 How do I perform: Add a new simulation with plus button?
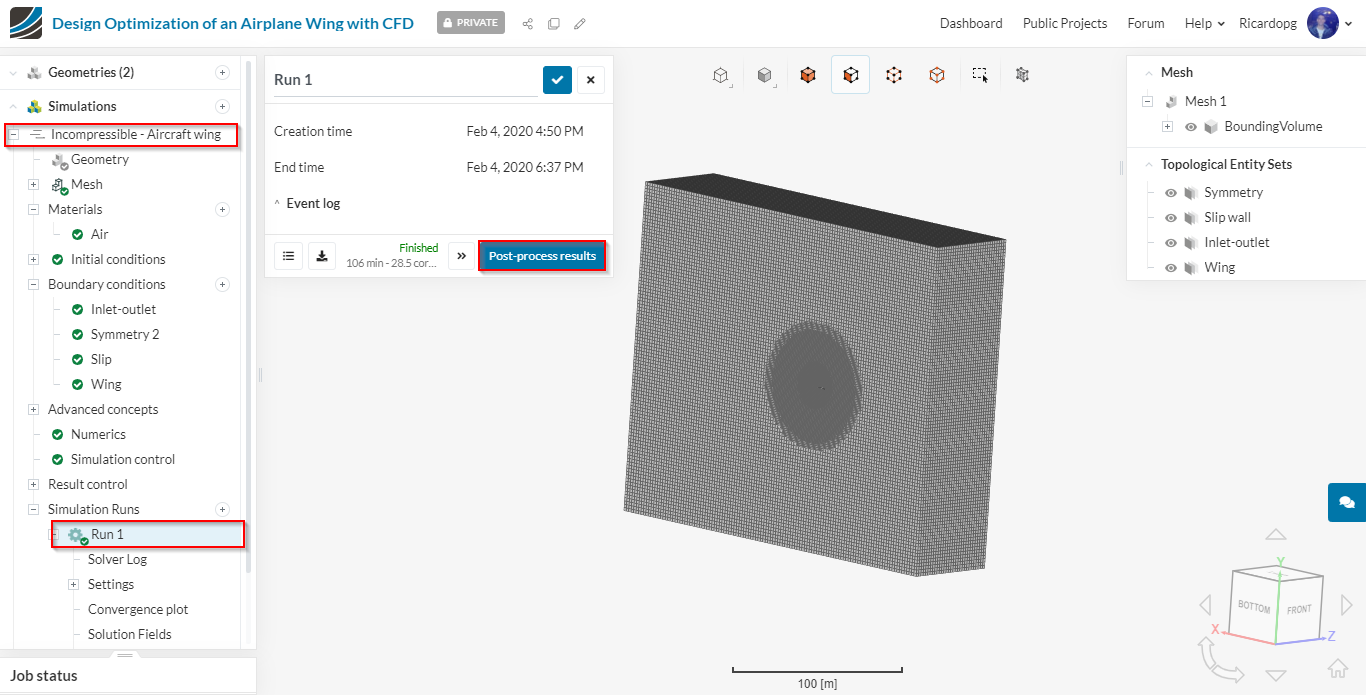222,106
